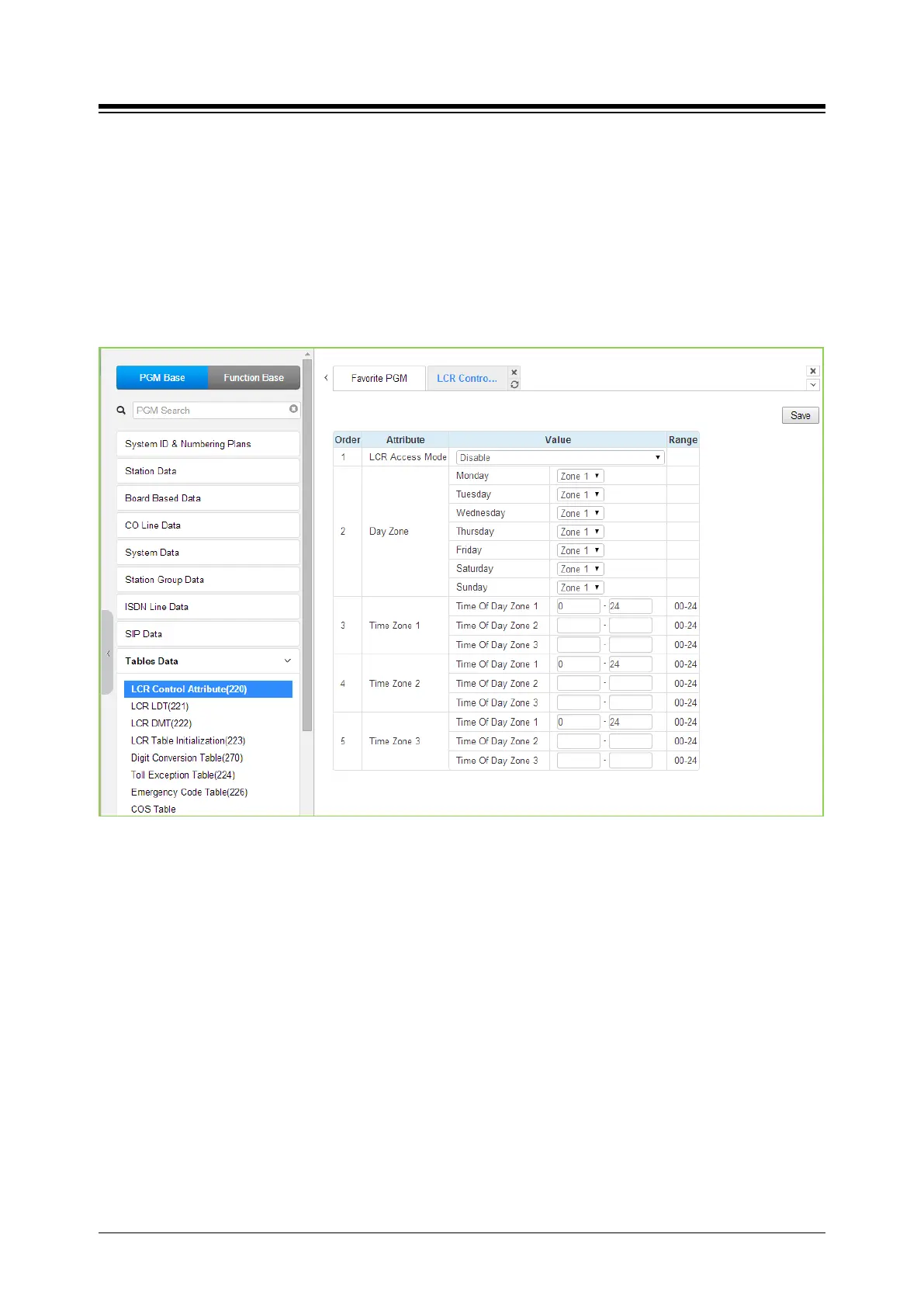The height and width of the screenshot is (1307, 924).
Task: Click Time Zone 3 Zone 2 start field
Action: pyautogui.click(x=579, y=741)
